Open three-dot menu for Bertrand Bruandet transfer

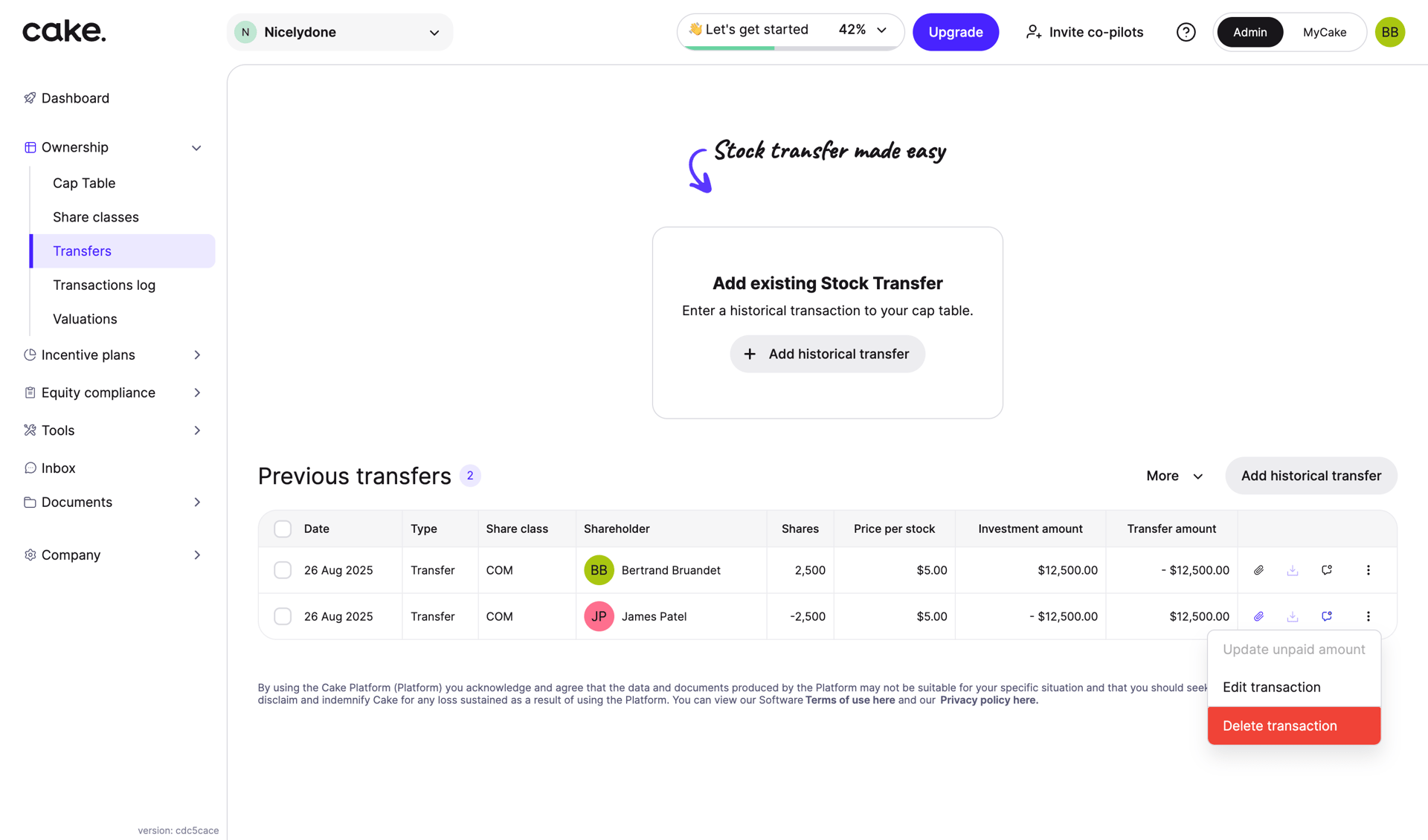1368,570
